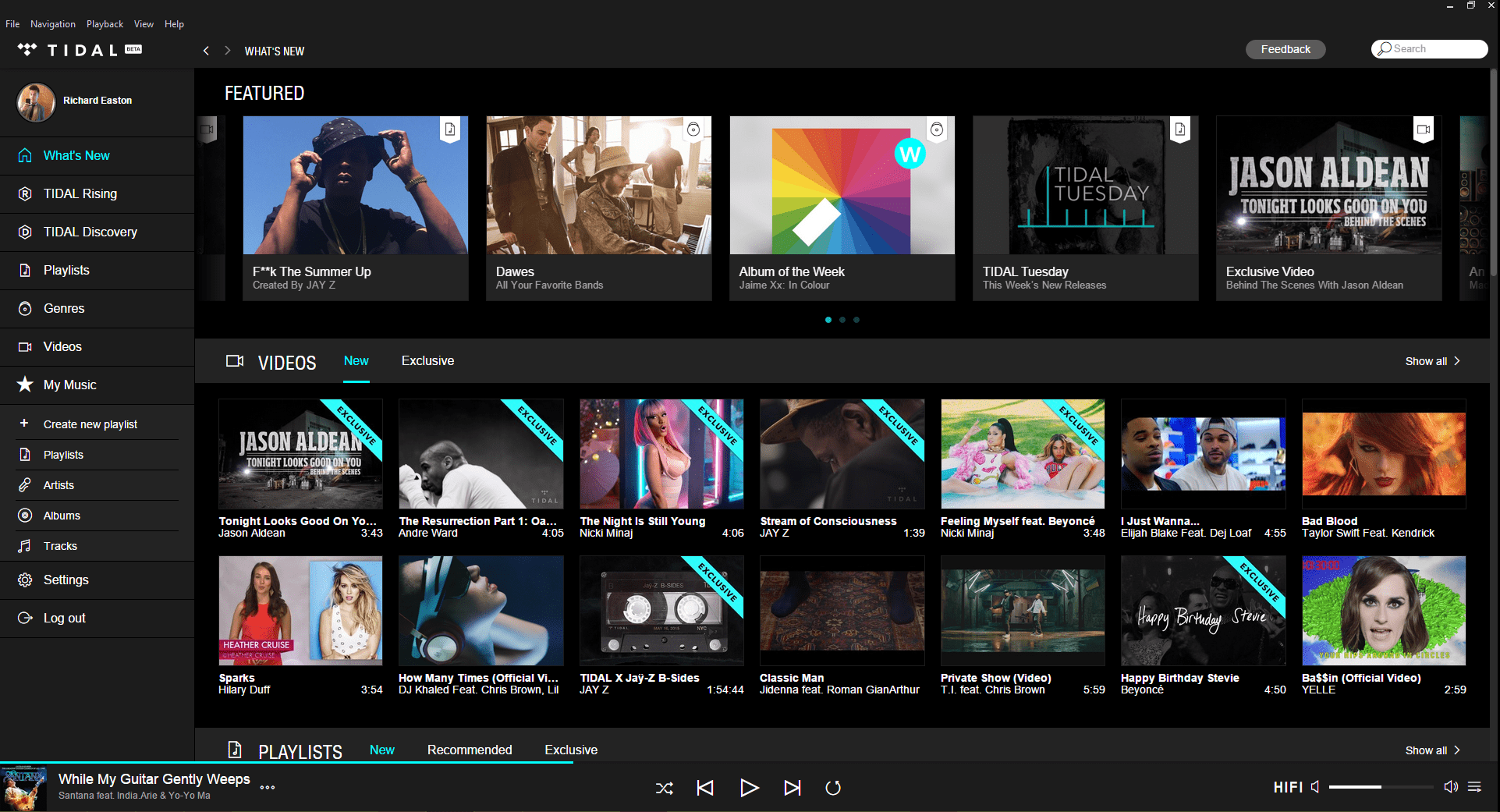The width and height of the screenshot is (1500, 812).
Task: Click video icon on Jason Aldean featured card
Action: pos(1424,129)
